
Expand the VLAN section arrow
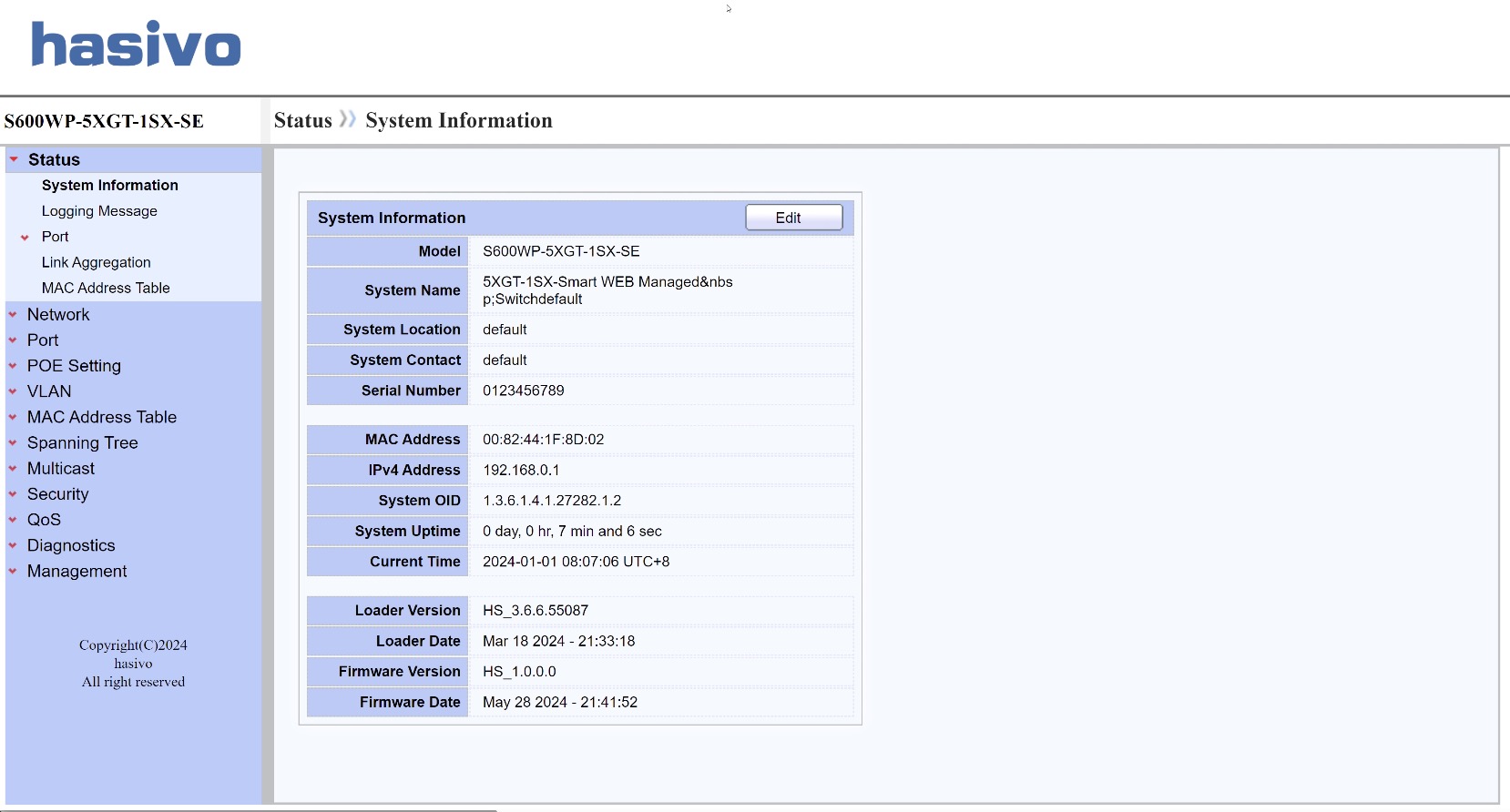tap(13, 391)
